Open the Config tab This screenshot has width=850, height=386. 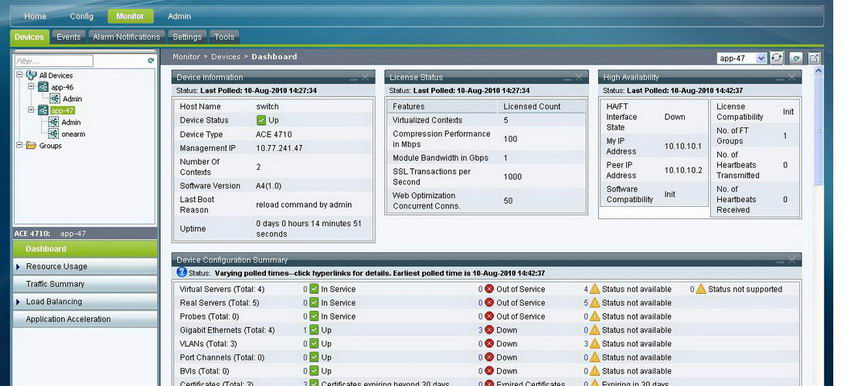coord(81,16)
